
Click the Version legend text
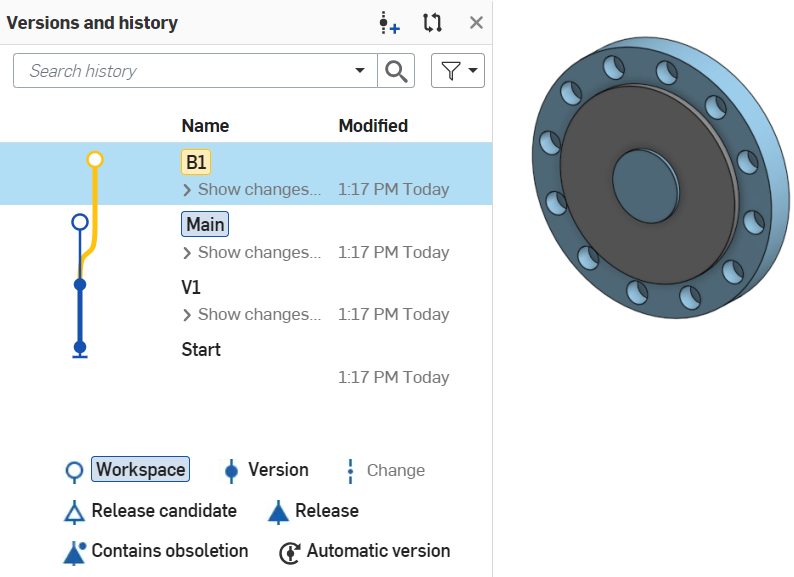(x=278, y=470)
